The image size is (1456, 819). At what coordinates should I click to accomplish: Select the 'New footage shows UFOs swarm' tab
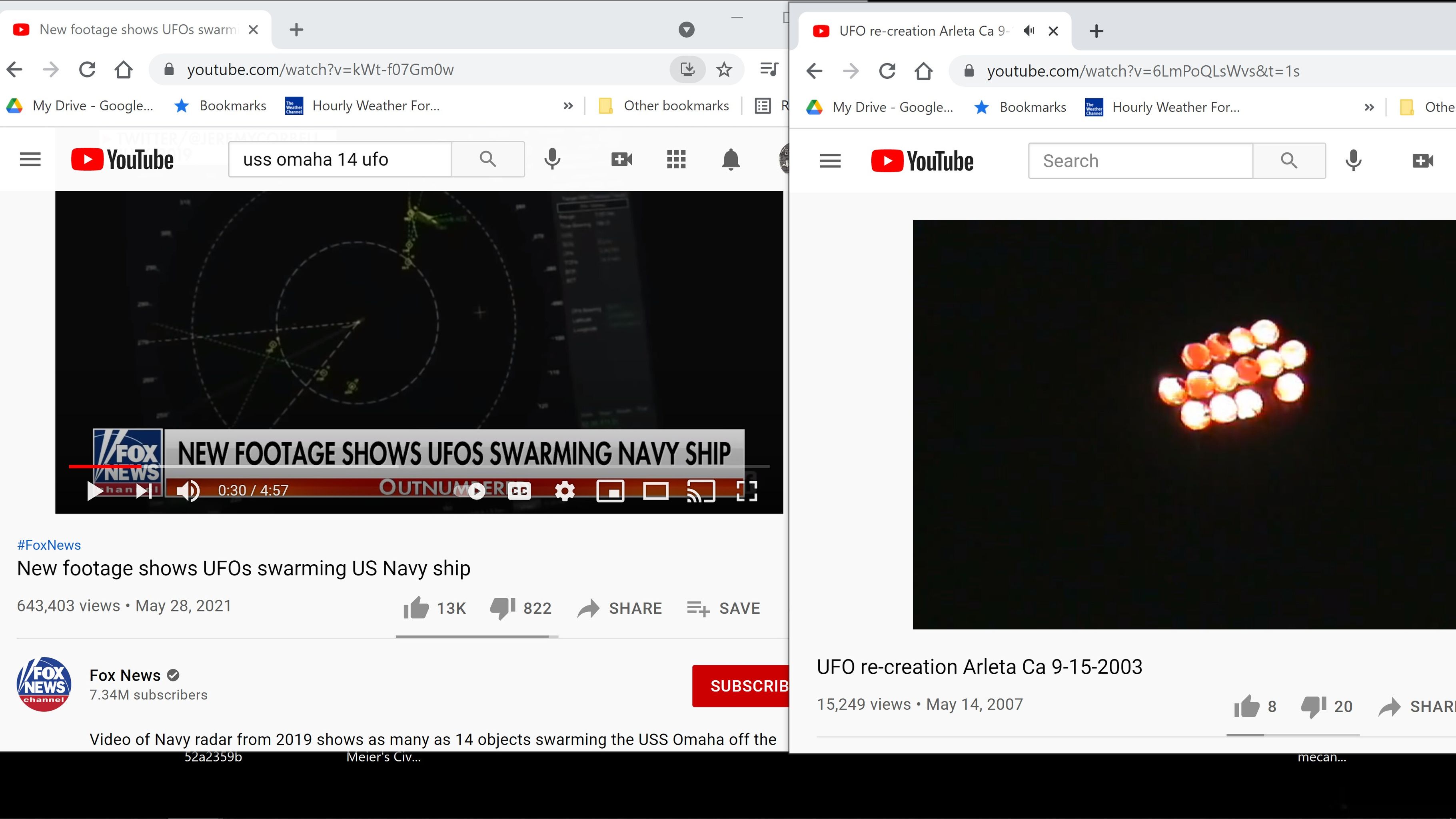pos(136,29)
